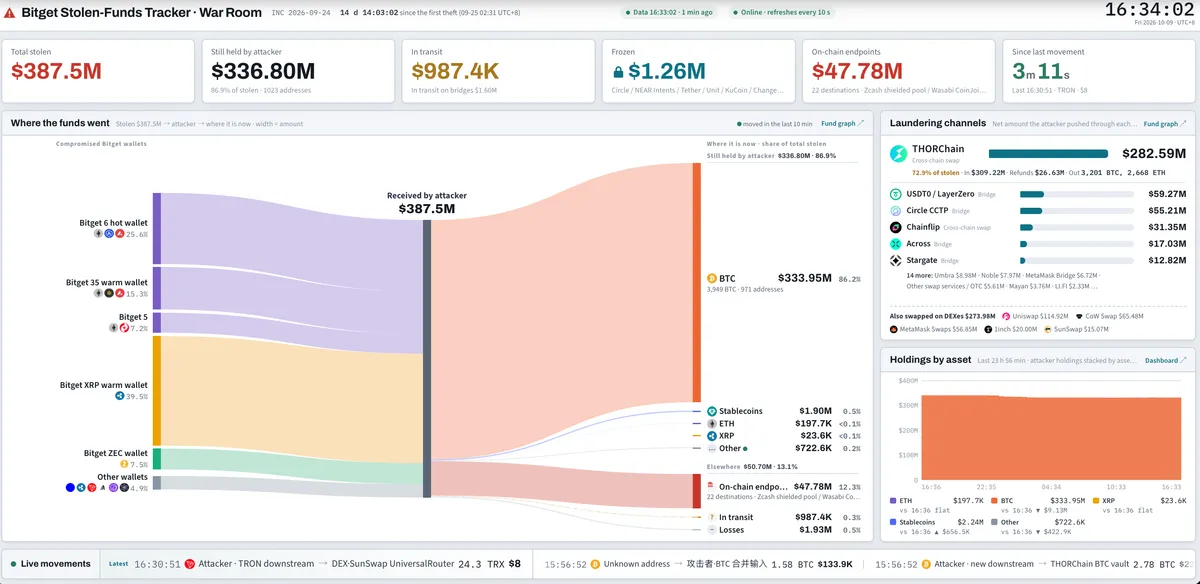Viewport: 1200px width, 584px height.
Task: Click the XRP icon in holdings list
Action: tap(712, 436)
